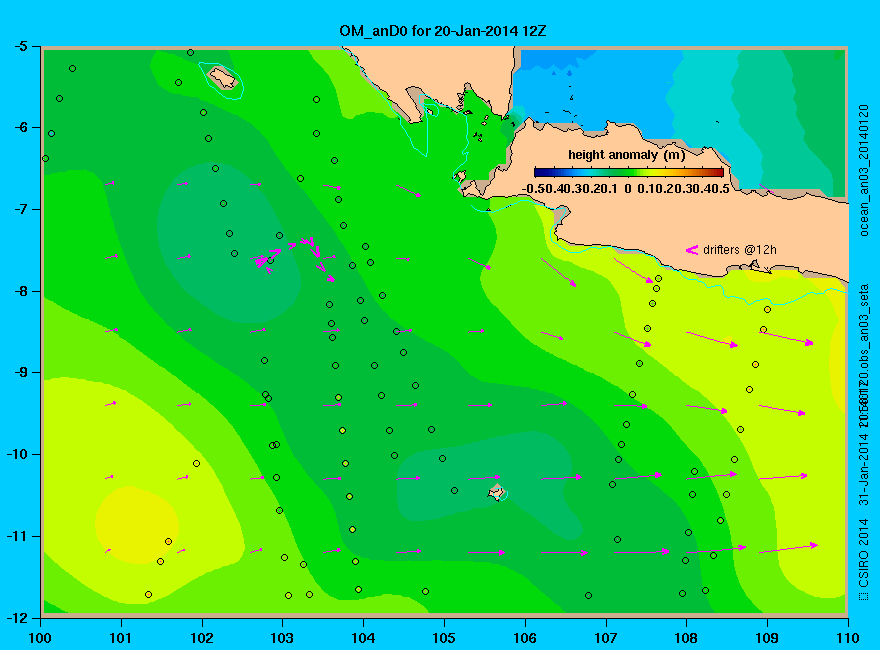Viewport: 880px width, 650px height.
Task: Click longitude label 102
Action: (x=201, y=638)
